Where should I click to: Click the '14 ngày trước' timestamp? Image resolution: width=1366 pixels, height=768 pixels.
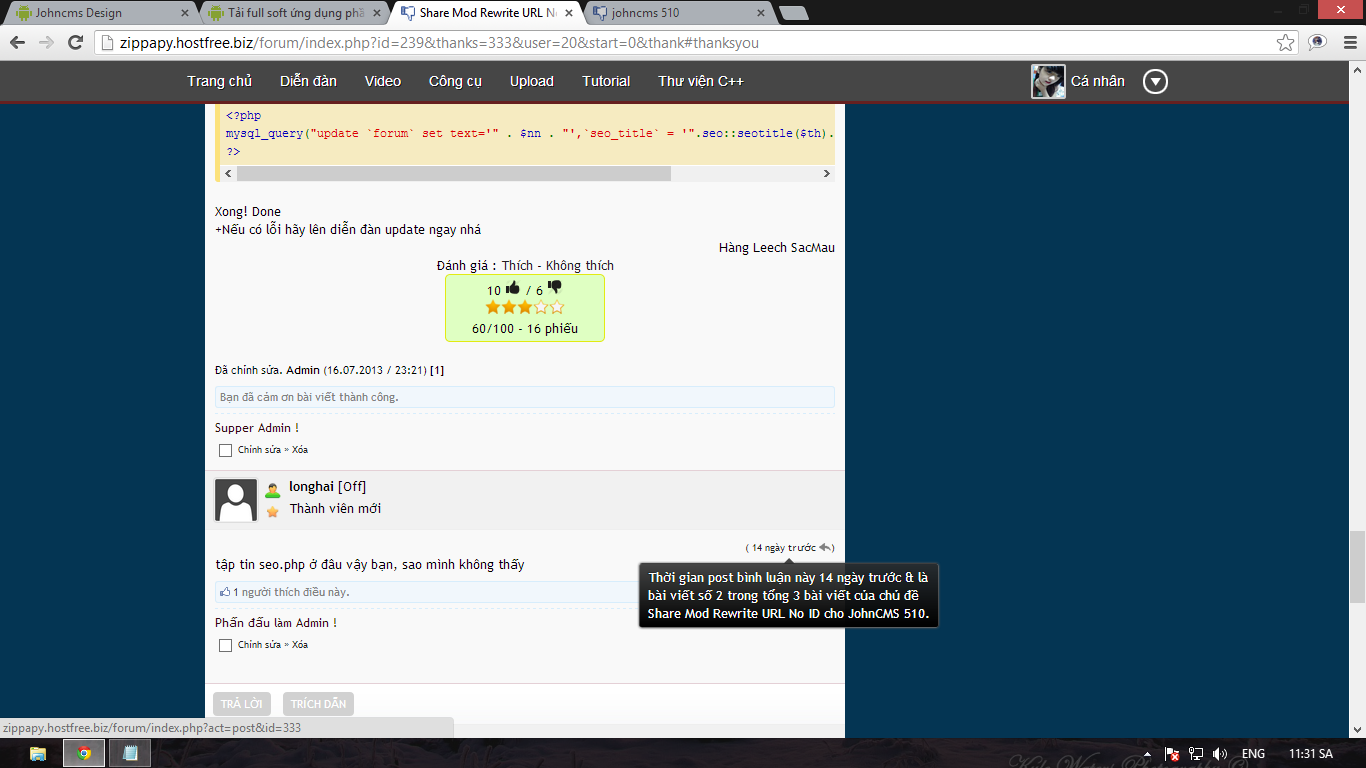784,548
